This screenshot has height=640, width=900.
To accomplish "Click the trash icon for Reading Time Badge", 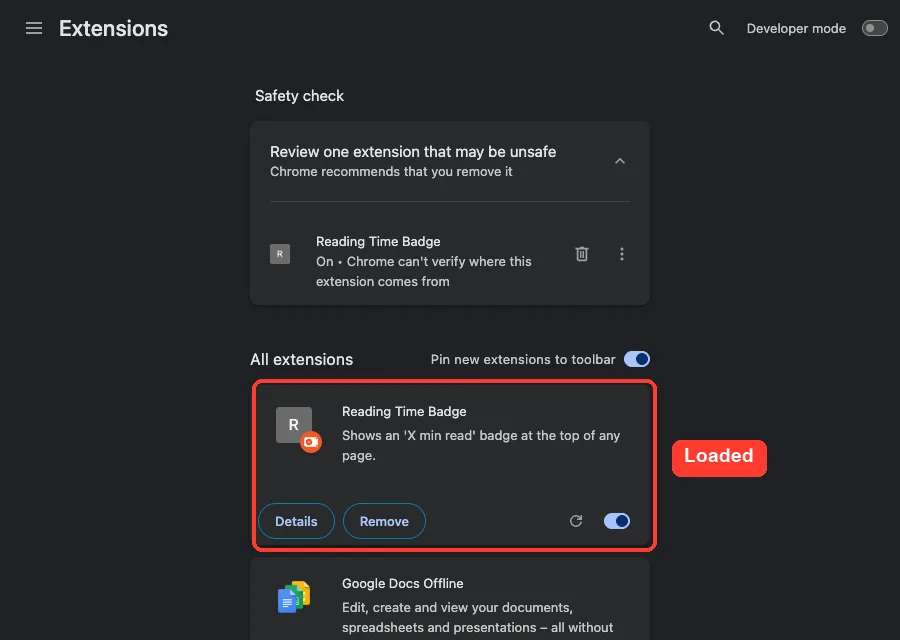I will click(x=581, y=254).
